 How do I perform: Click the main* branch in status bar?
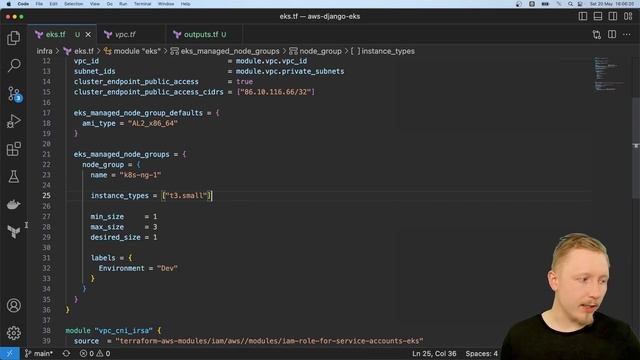click(x=39, y=353)
